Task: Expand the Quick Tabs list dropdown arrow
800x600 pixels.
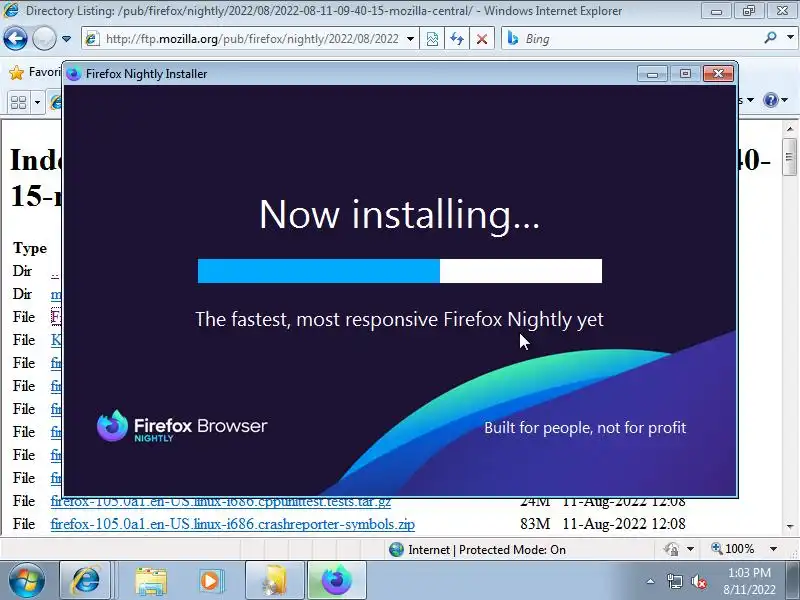Action: pyautogui.click(x=37, y=103)
